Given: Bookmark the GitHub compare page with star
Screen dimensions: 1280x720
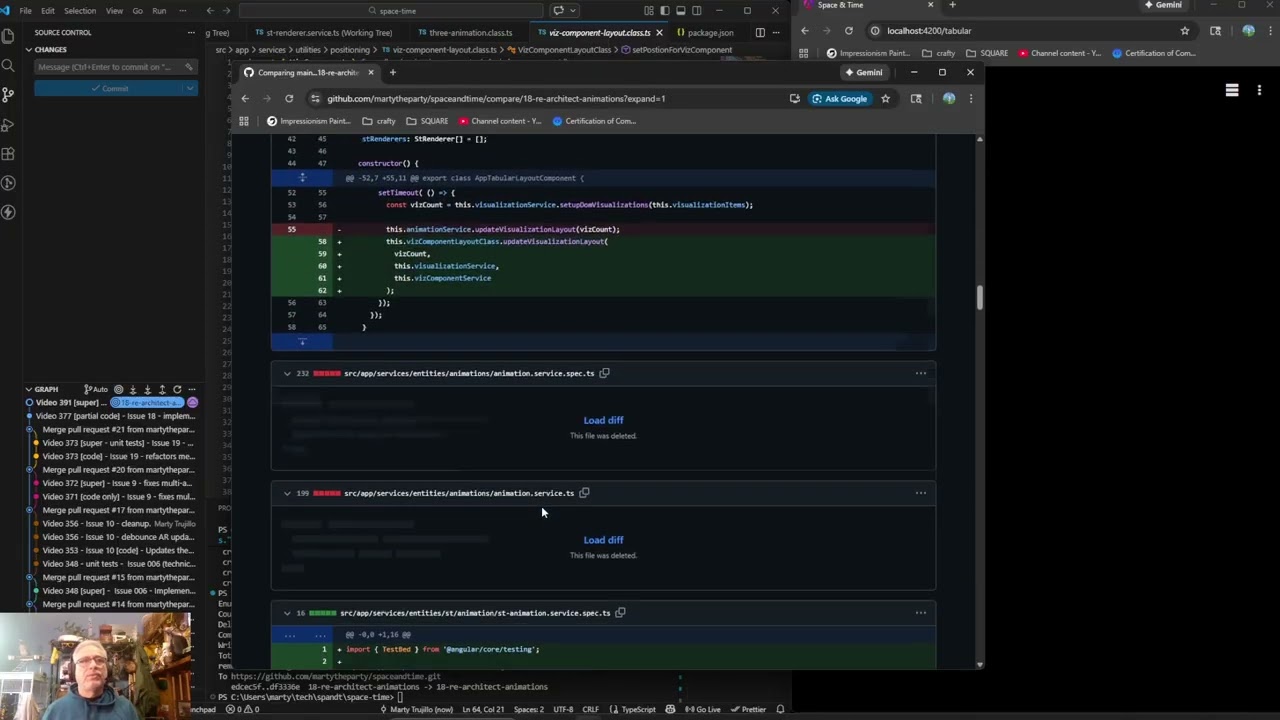Looking at the screenshot, I should coord(885,98).
